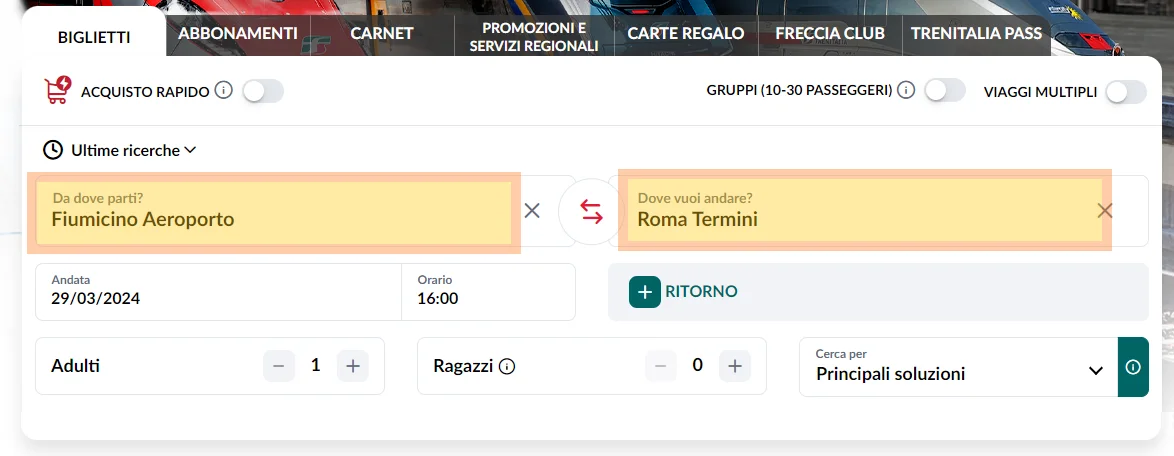Click the clock icon for Ultime ricerche
The width and height of the screenshot is (1174, 456).
(x=53, y=150)
